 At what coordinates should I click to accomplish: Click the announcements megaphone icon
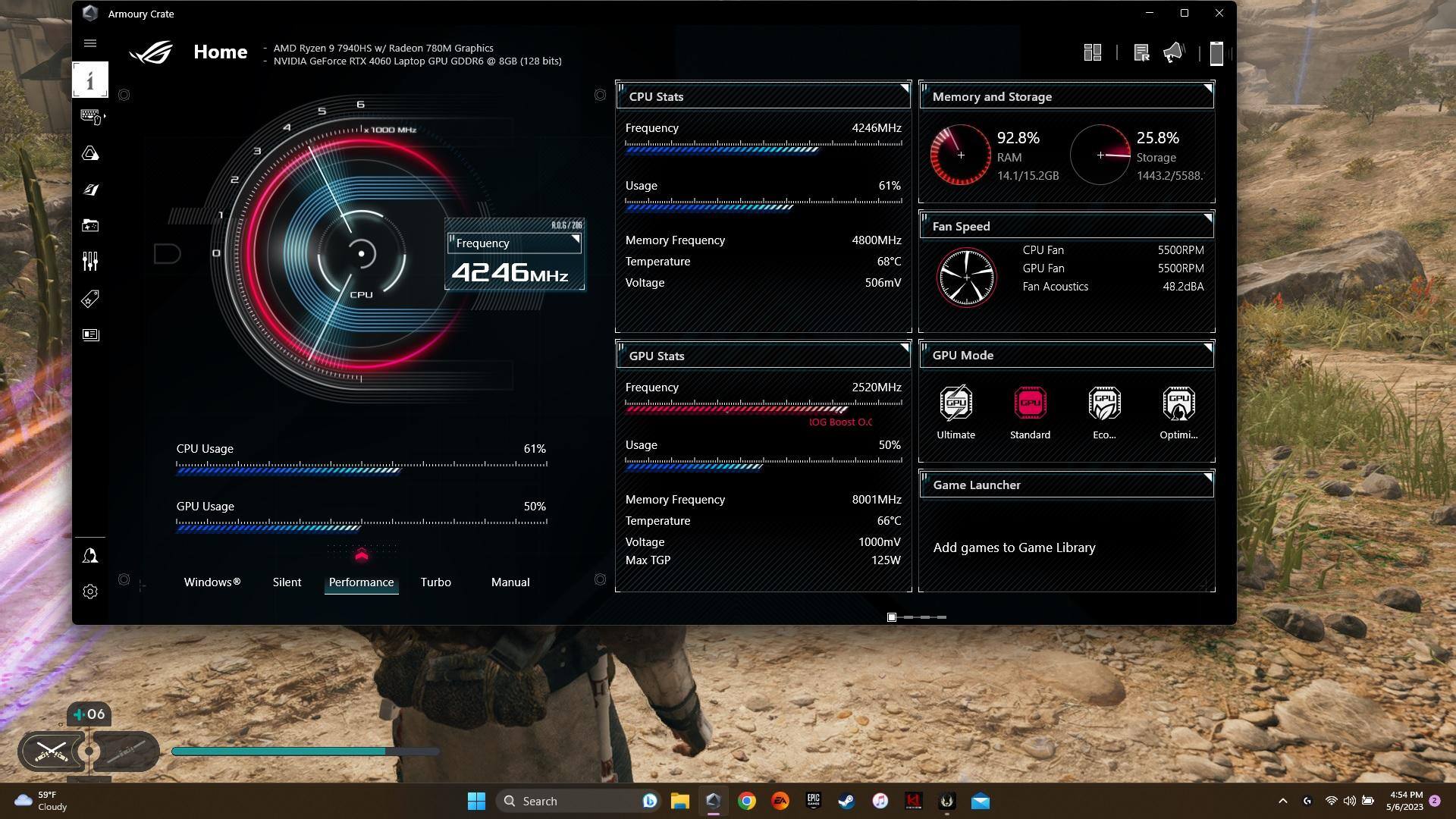1173,52
